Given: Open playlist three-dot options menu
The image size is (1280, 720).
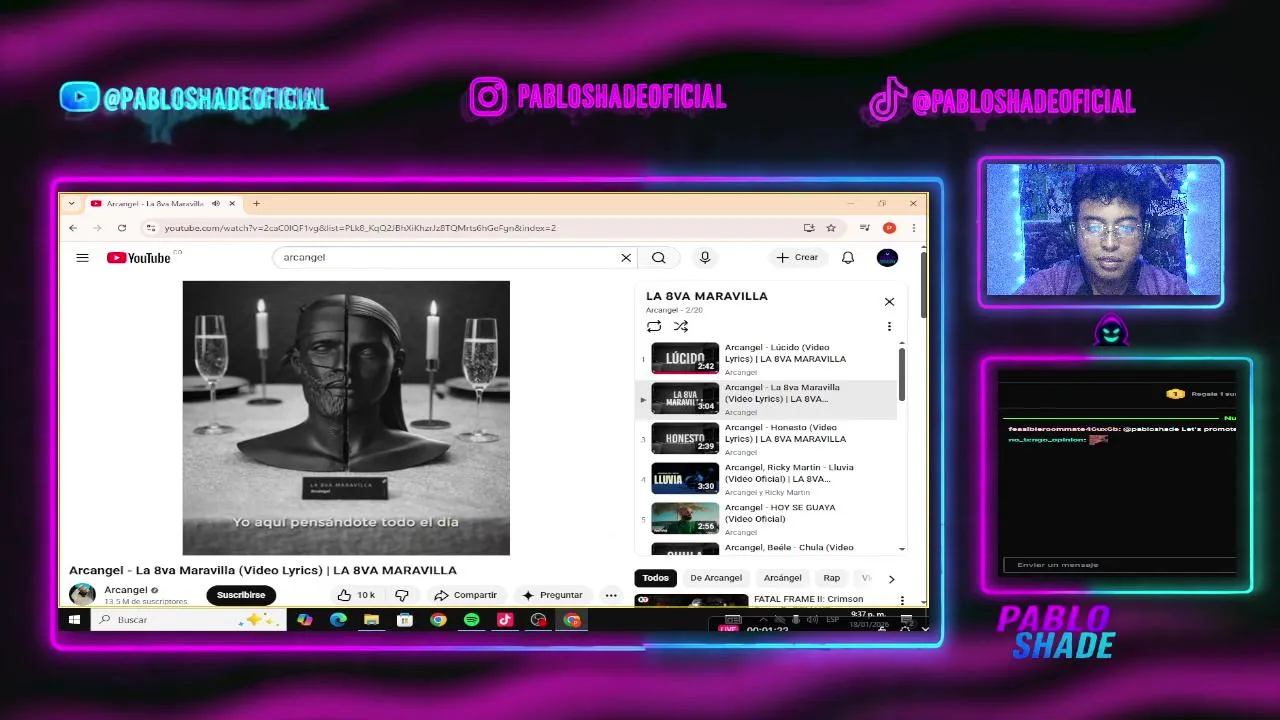Looking at the screenshot, I should click(889, 326).
